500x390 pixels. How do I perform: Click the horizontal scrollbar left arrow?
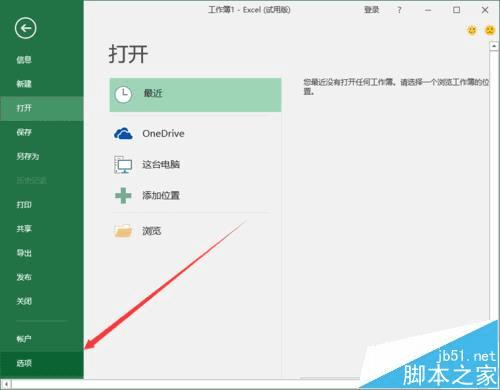tap(6, 385)
